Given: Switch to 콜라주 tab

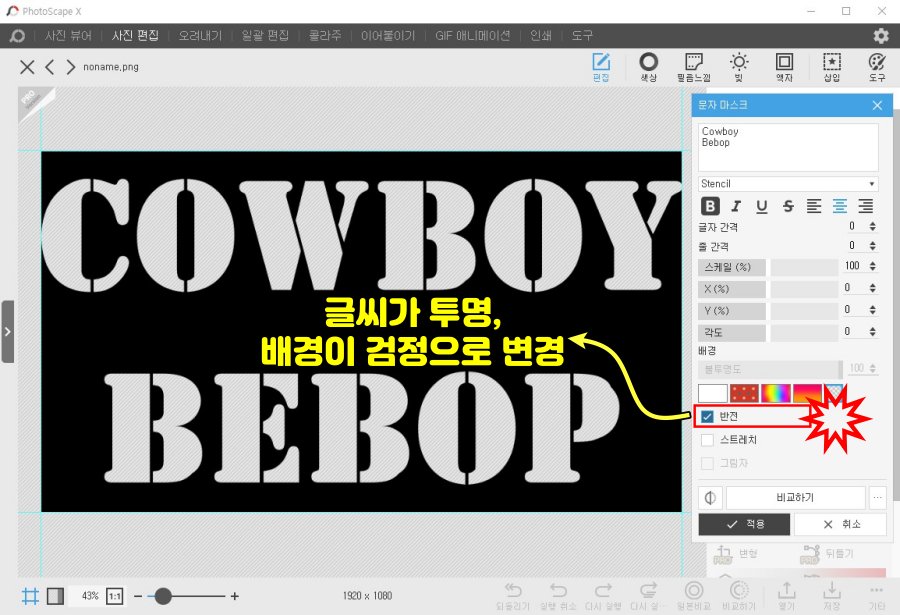Looking at the screenshot, I should [325, 36].
